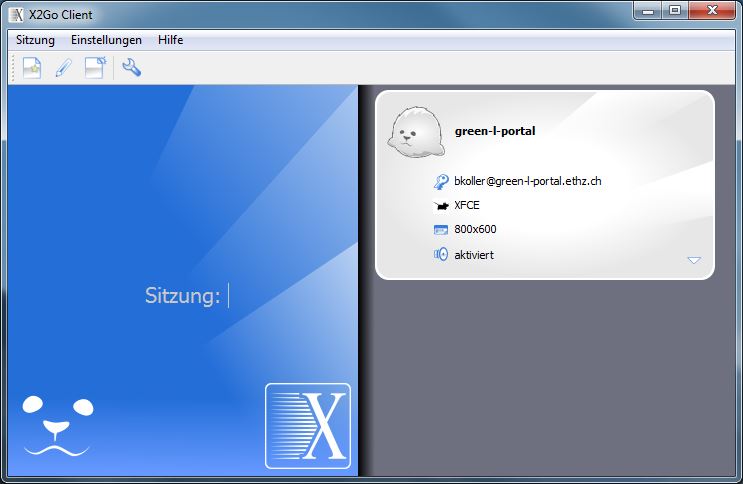Click the create desktop shortcut toolbar icon
This screenshot has height=484, width=743.
click(95, 68)
